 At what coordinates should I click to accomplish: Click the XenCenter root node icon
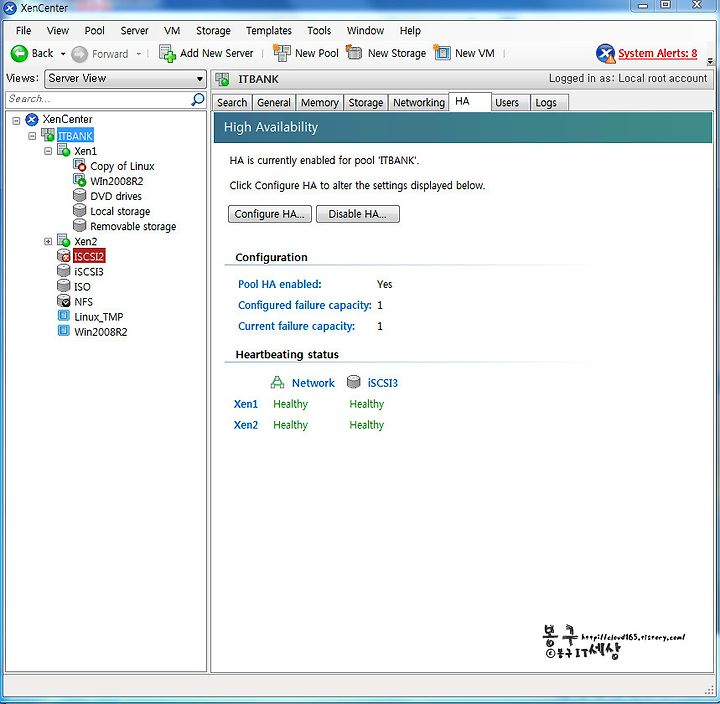click(x=32, y=120)
